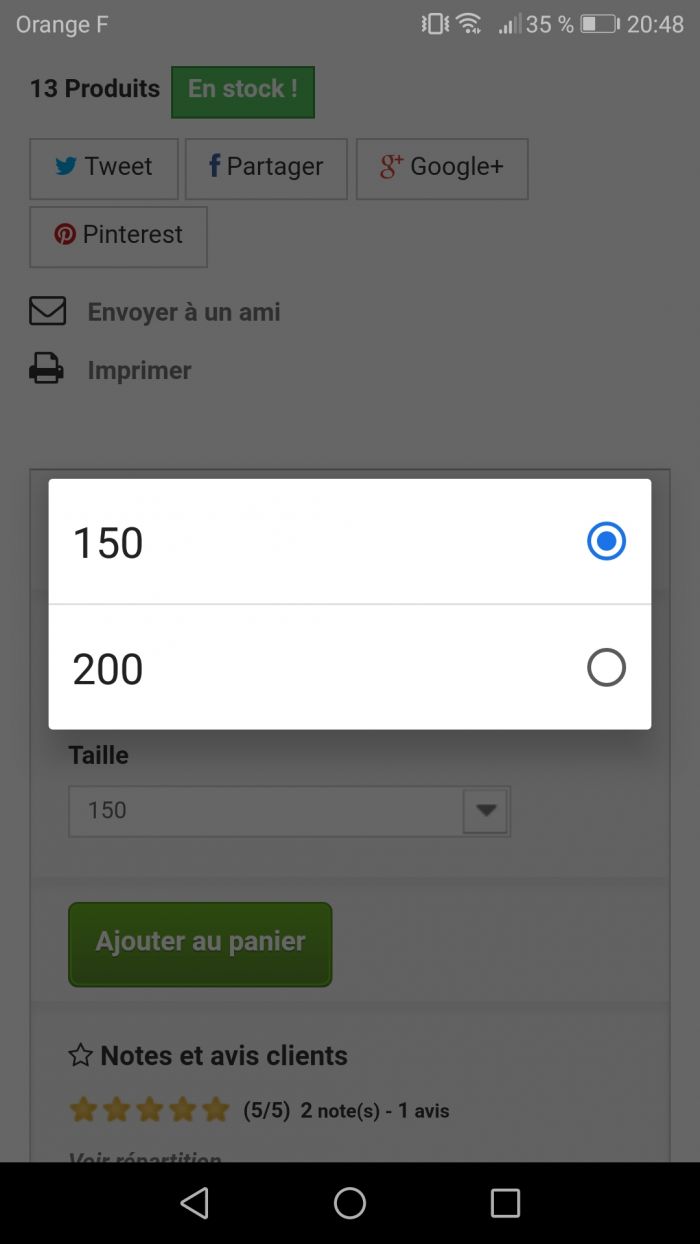Tap the En stock ! badge
Viewport: 700px width, 1244px height.
point(243,91)
